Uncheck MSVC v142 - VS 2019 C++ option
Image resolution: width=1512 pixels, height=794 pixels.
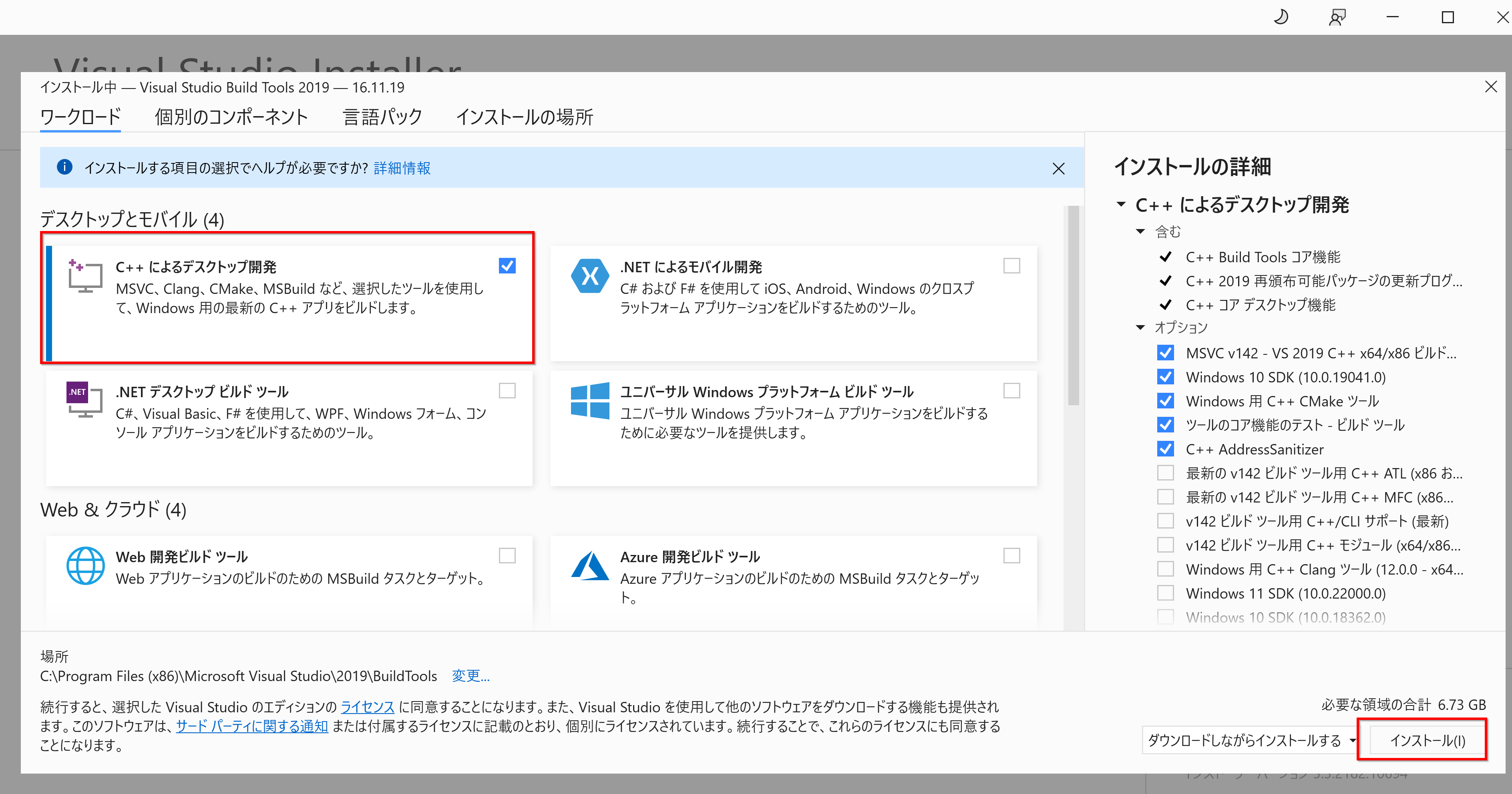coord(1165,353)
